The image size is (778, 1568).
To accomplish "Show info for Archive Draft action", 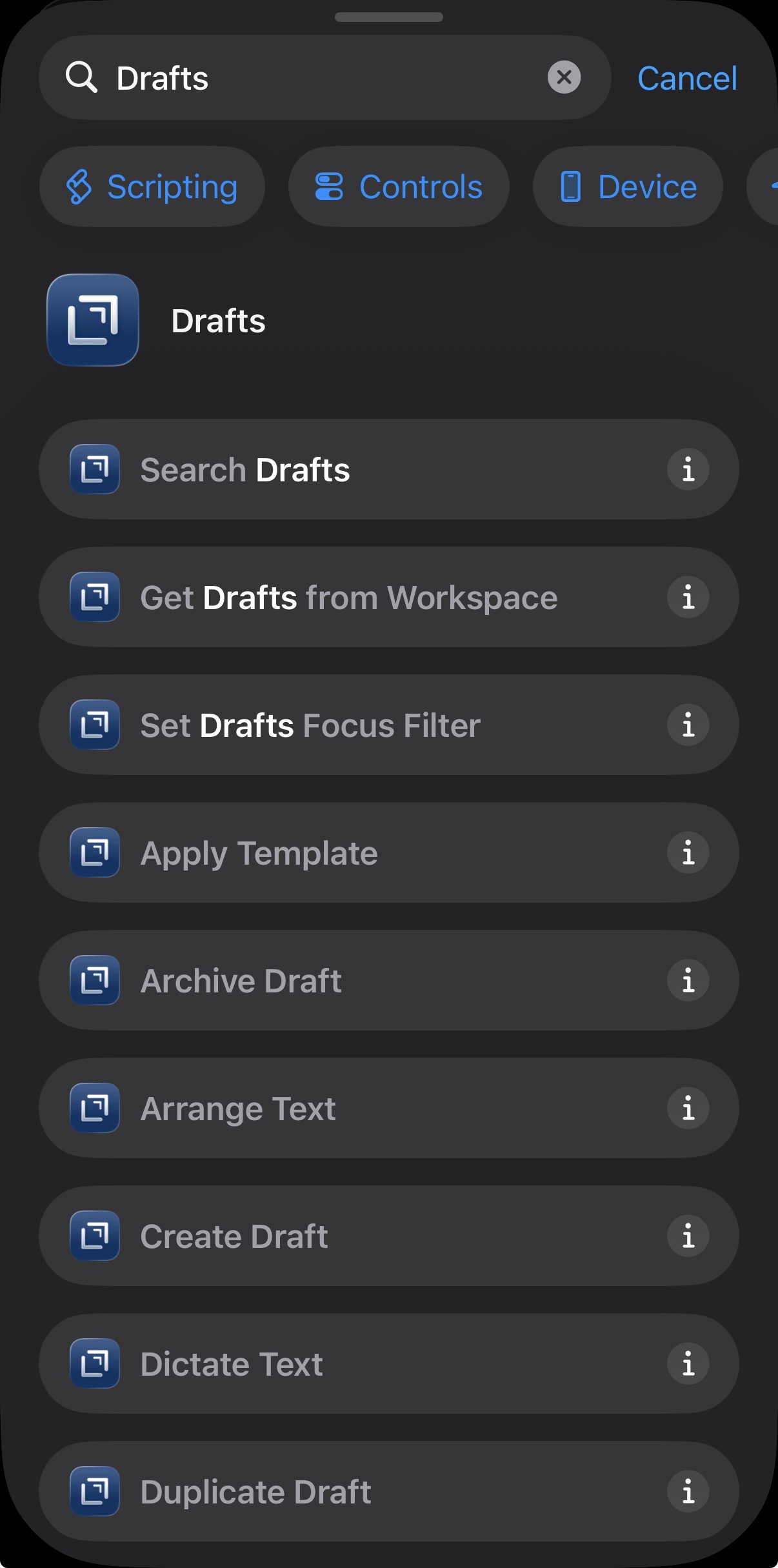I will point(688,981).
